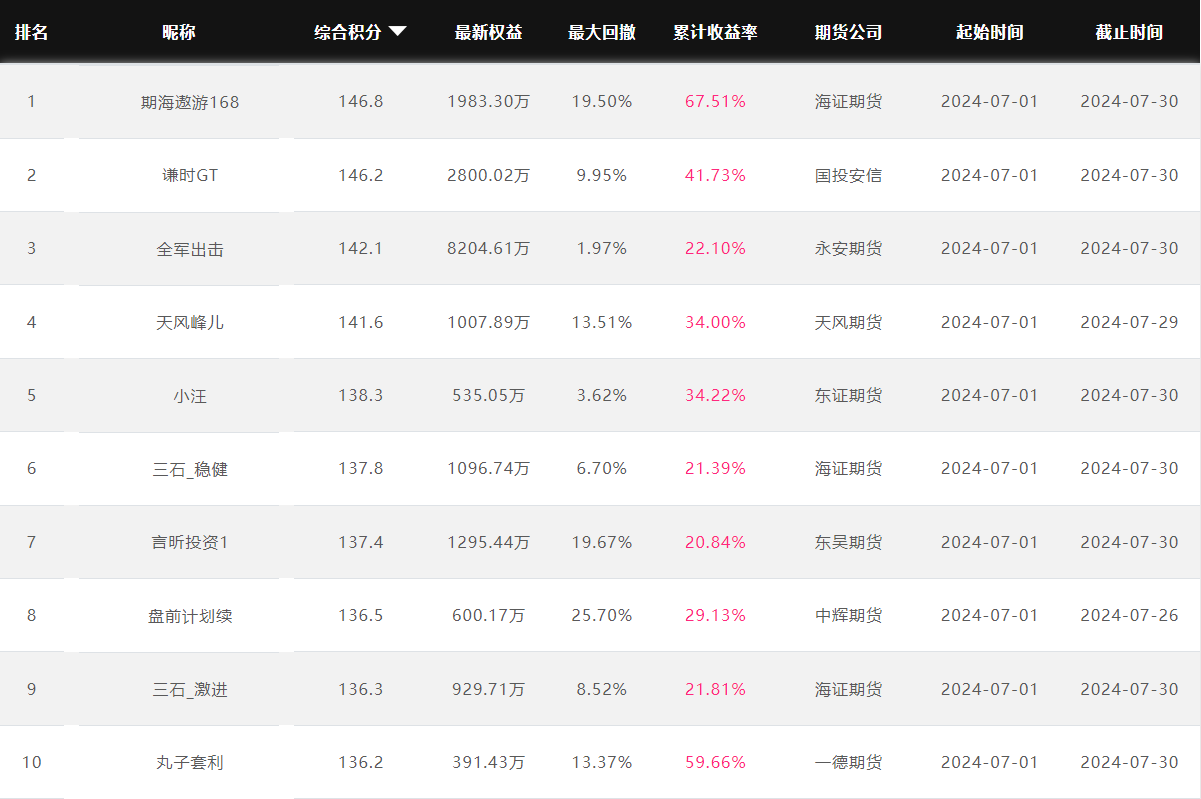Open nickname 三石_稳健
Screen dimensions: 1201x799
190,469
